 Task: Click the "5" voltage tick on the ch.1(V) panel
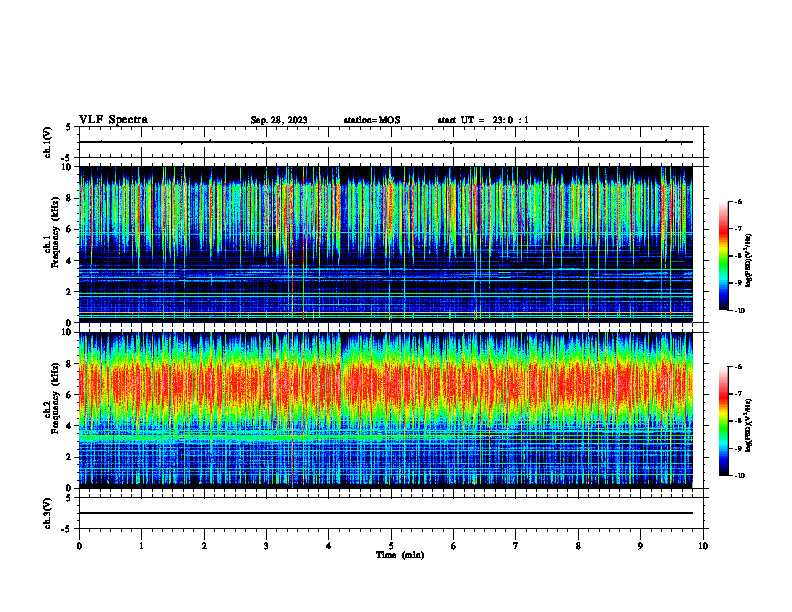[x=70, y=127]
